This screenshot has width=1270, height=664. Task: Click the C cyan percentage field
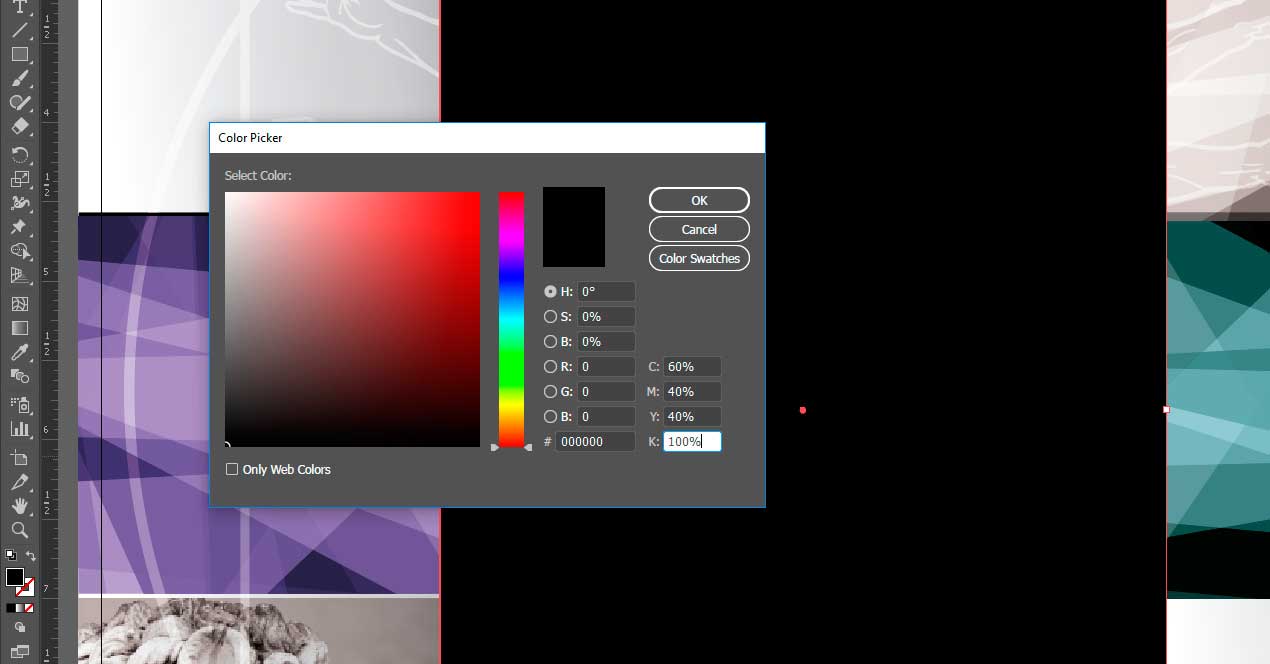tap(691, 367)
